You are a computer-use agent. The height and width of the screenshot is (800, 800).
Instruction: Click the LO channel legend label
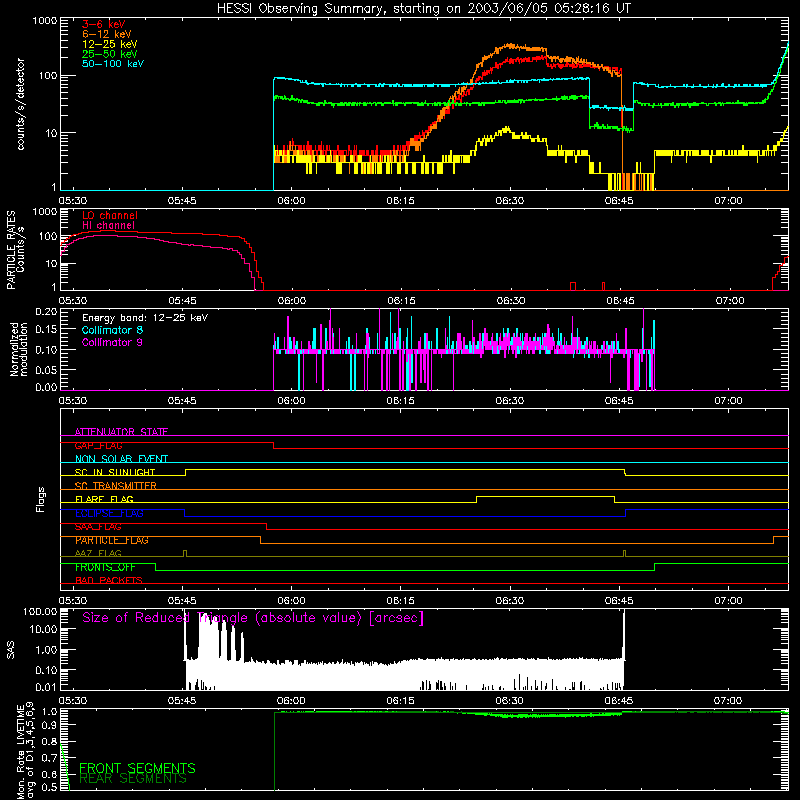coord(110,215)
